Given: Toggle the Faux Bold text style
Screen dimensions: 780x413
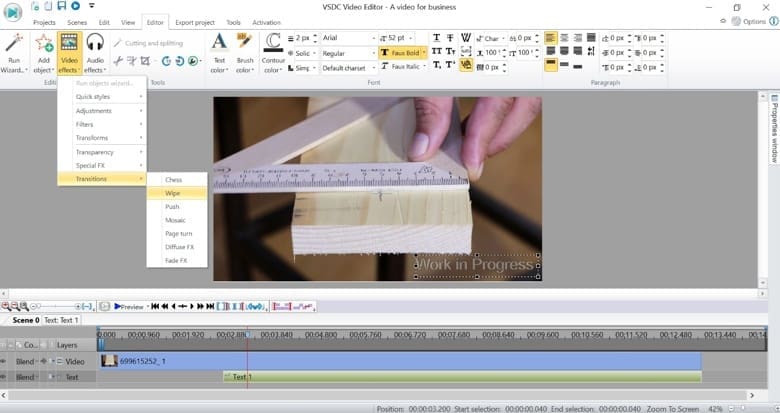Looking at the screenshot, I should coord(403,52).
